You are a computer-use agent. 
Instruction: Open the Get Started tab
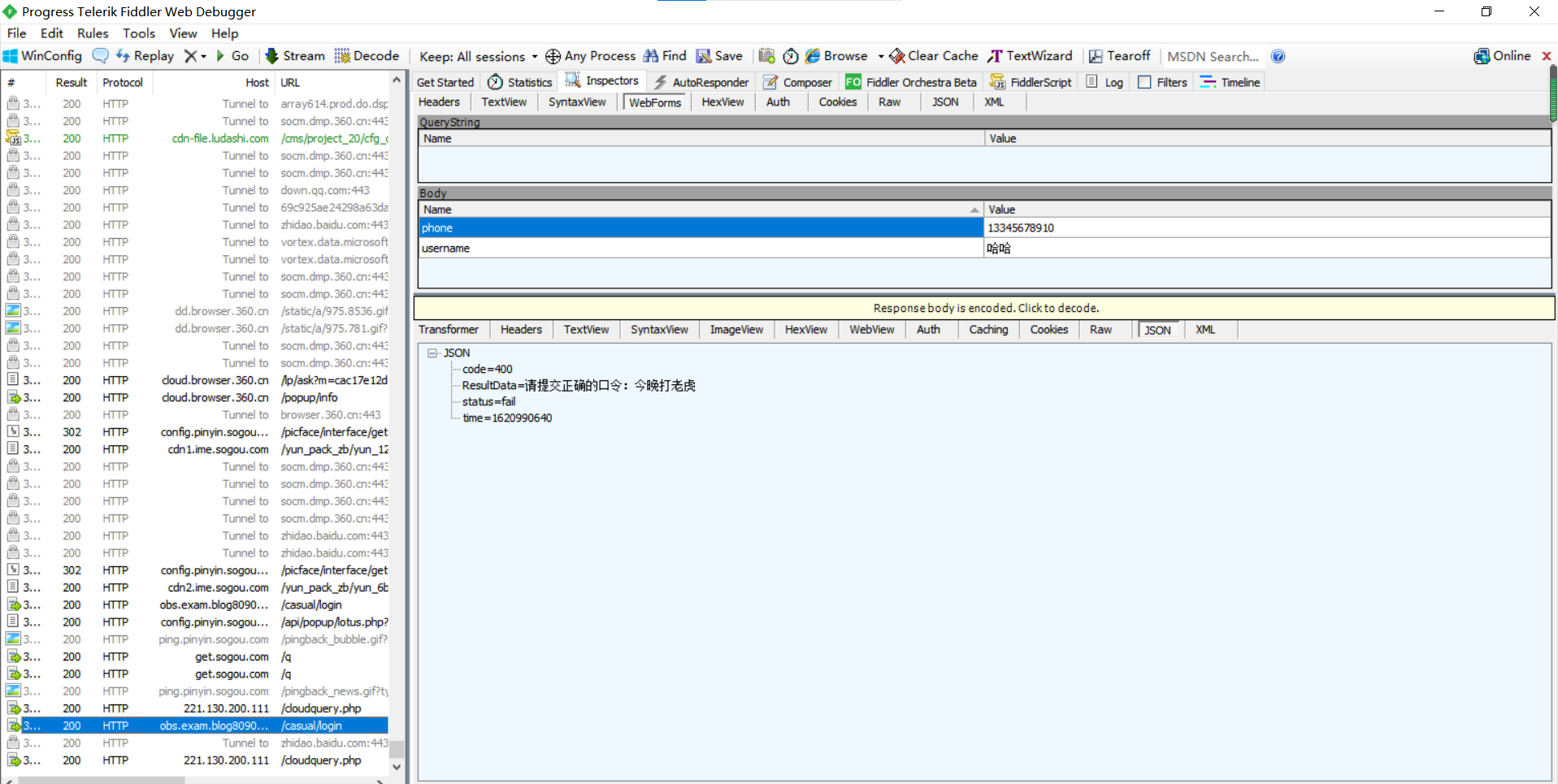tap(445, 82)
